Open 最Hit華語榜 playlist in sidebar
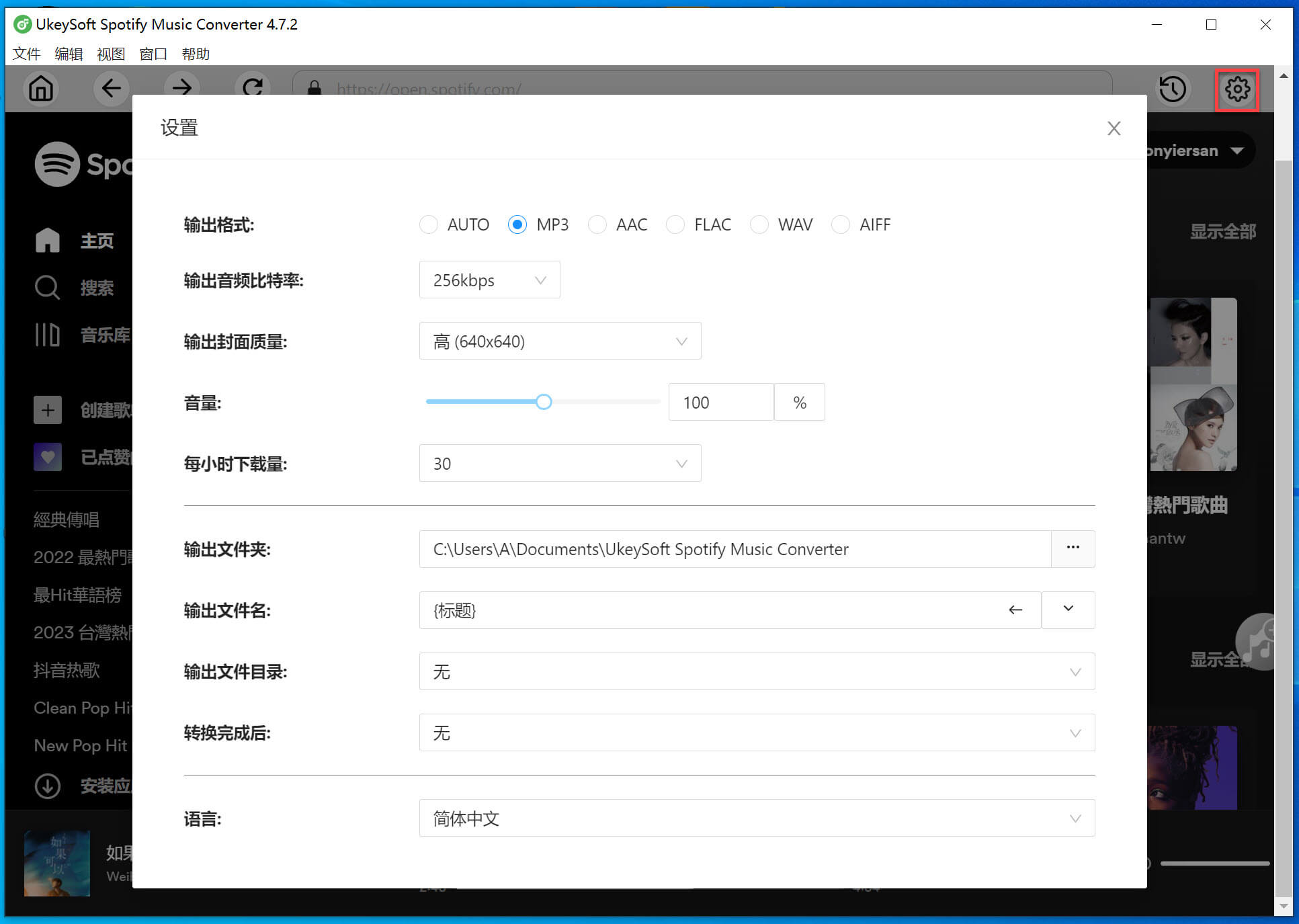The image size is (1299, 924). click(77, 595)
